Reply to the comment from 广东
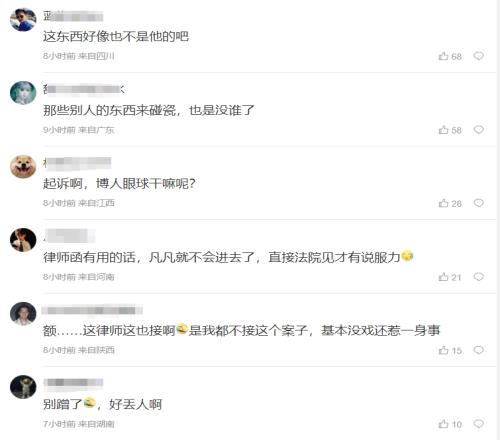The width and height of the screenshot is (500, 440). point(479,130)
